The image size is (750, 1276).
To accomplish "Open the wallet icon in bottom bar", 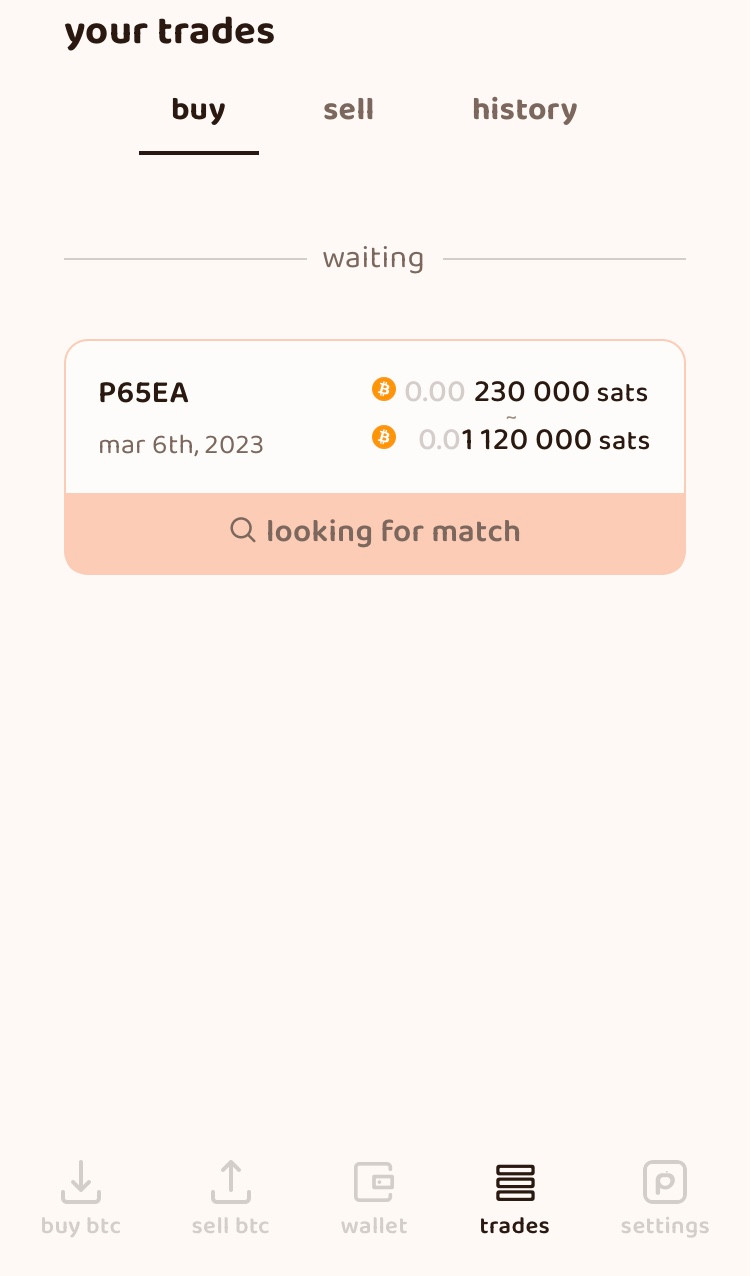I will point(374,1182).
